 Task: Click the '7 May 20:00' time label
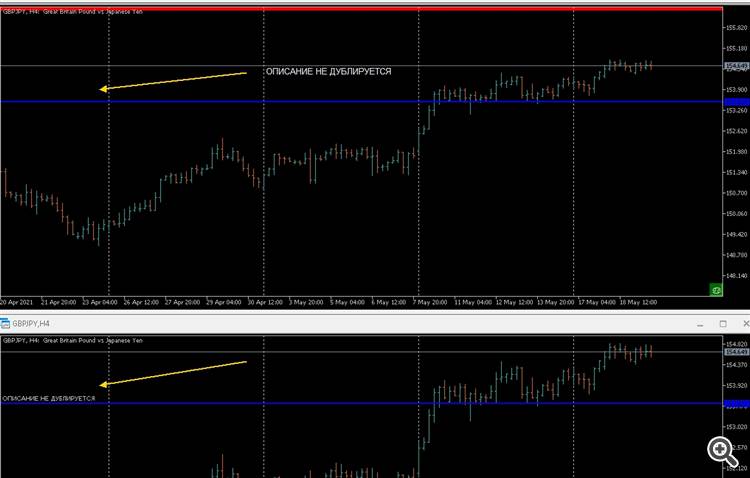pyautogui.click(x=430, y=302)
